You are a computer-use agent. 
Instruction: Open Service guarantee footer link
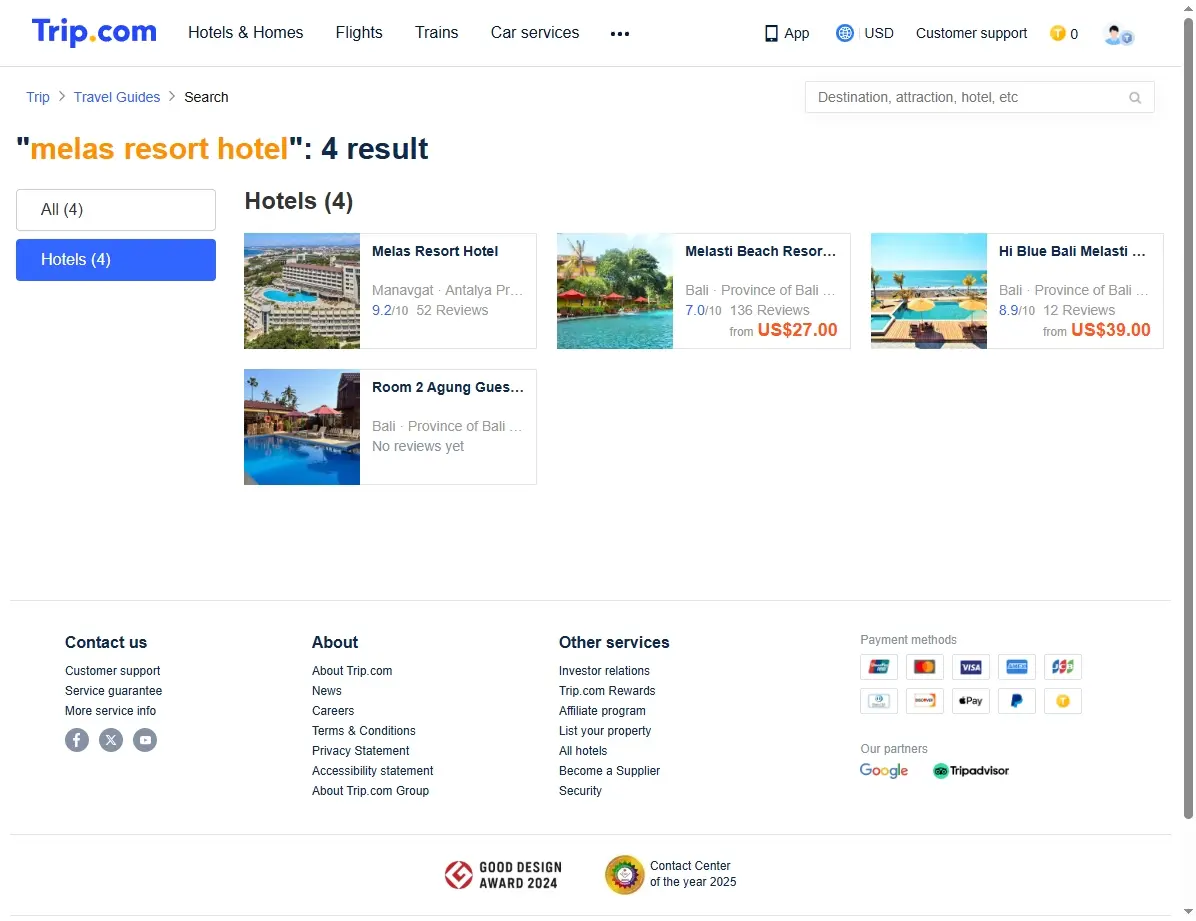pos(113,691)
